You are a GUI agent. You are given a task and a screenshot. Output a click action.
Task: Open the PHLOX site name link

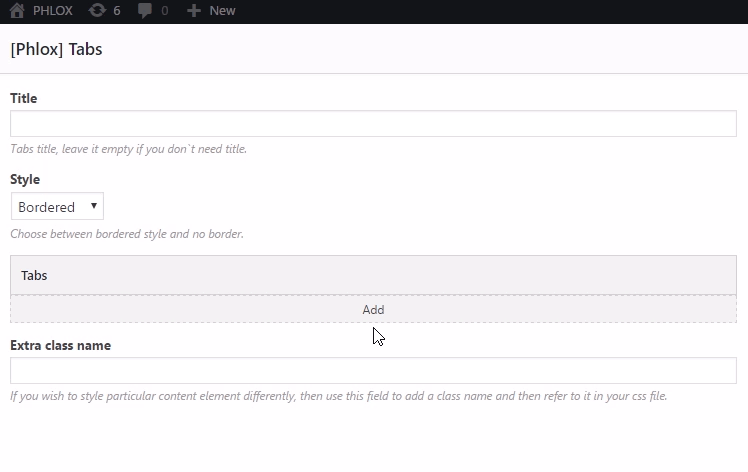click(52, 10)
